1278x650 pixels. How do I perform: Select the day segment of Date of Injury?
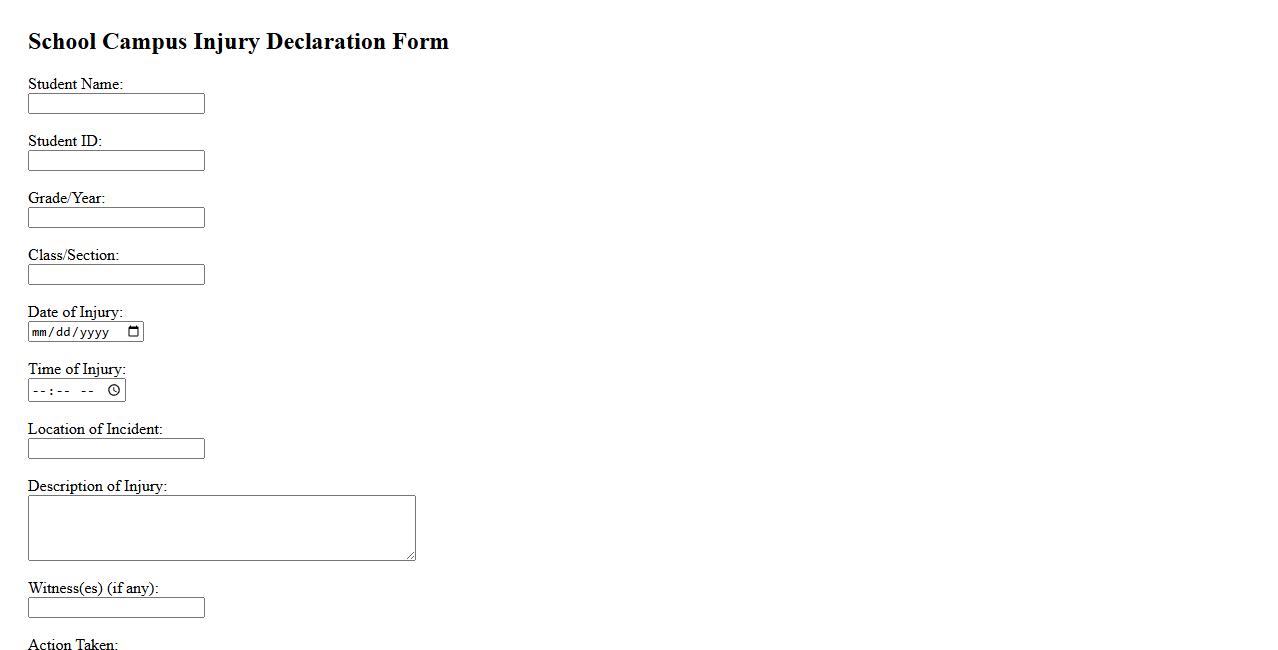(64, 332)
